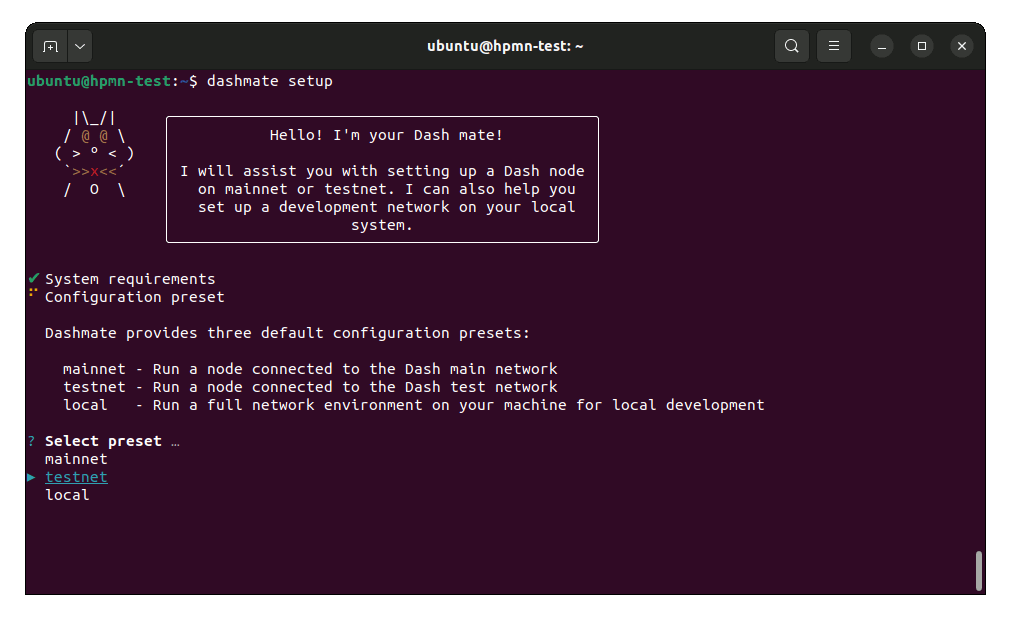Open a new terminal tab
This screenshot has width=1011, height=623.
click(50, 46)
